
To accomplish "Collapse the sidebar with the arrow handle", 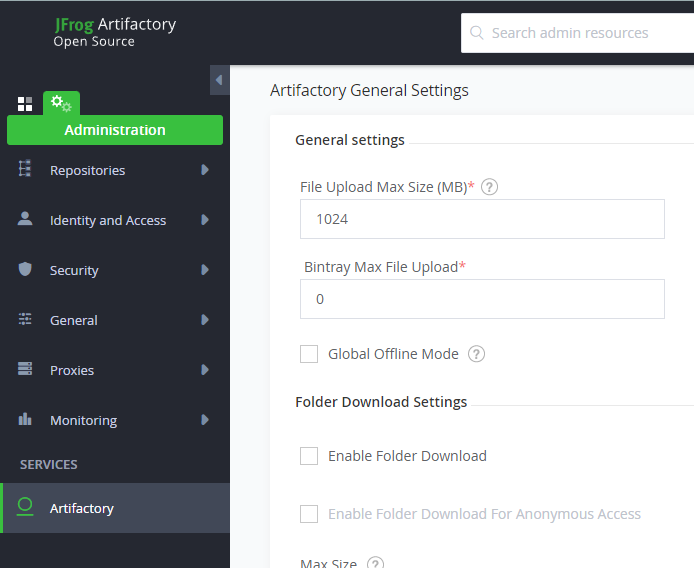I will click(x=219, y=80).
